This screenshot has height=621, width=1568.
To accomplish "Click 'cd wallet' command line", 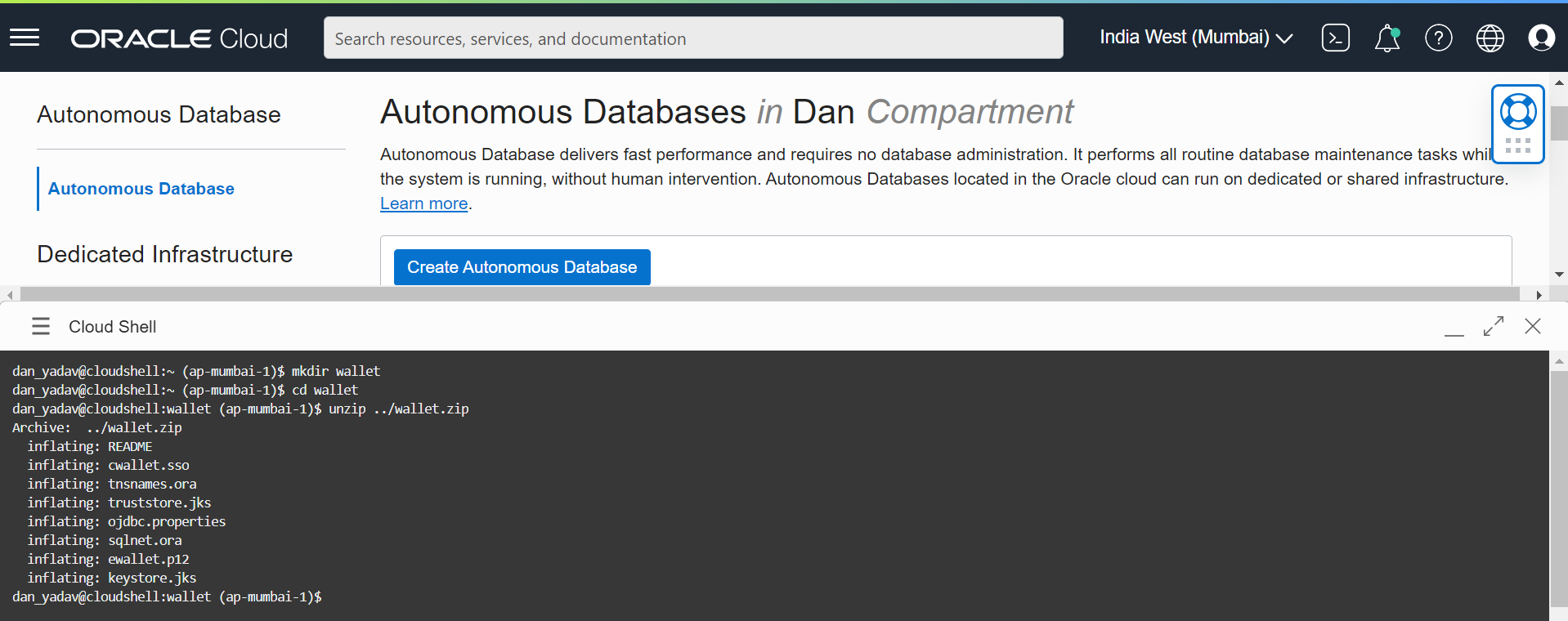I will click(185, 391).
